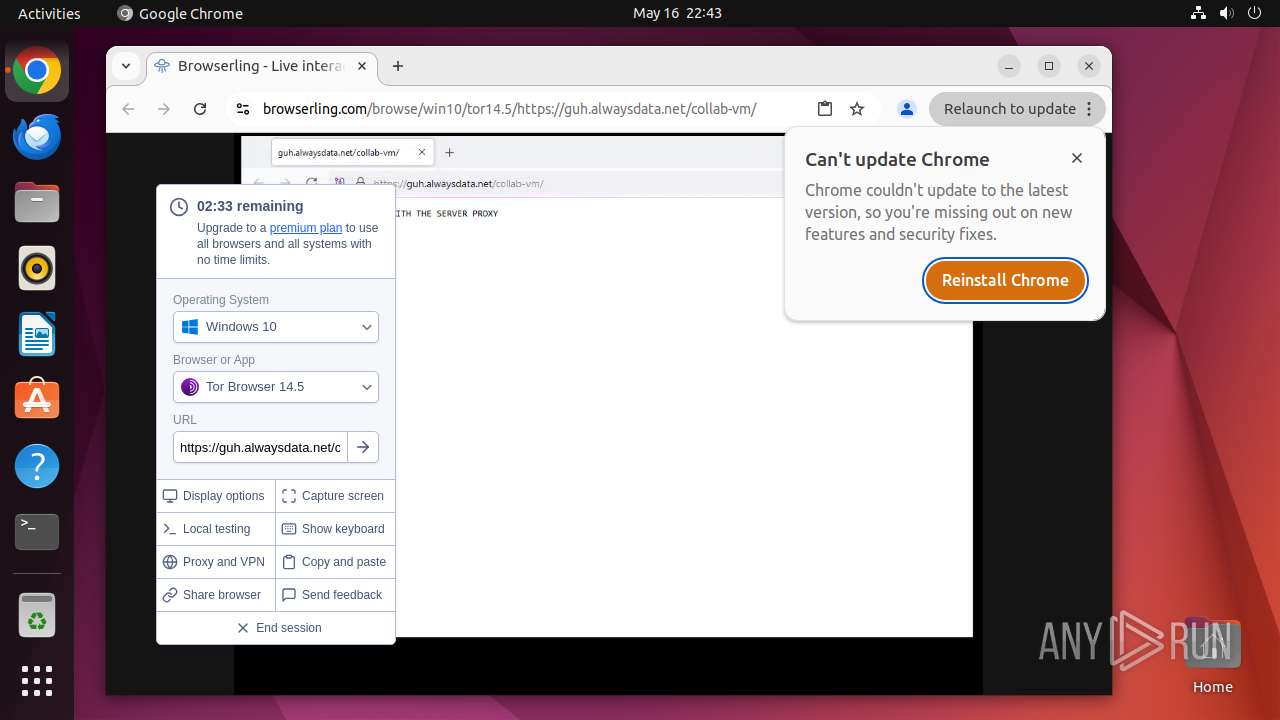Click '02:33 remaining' timer text
This screenshot has height=720, width=1280.
pyautogui.click(x=250, y=206)
